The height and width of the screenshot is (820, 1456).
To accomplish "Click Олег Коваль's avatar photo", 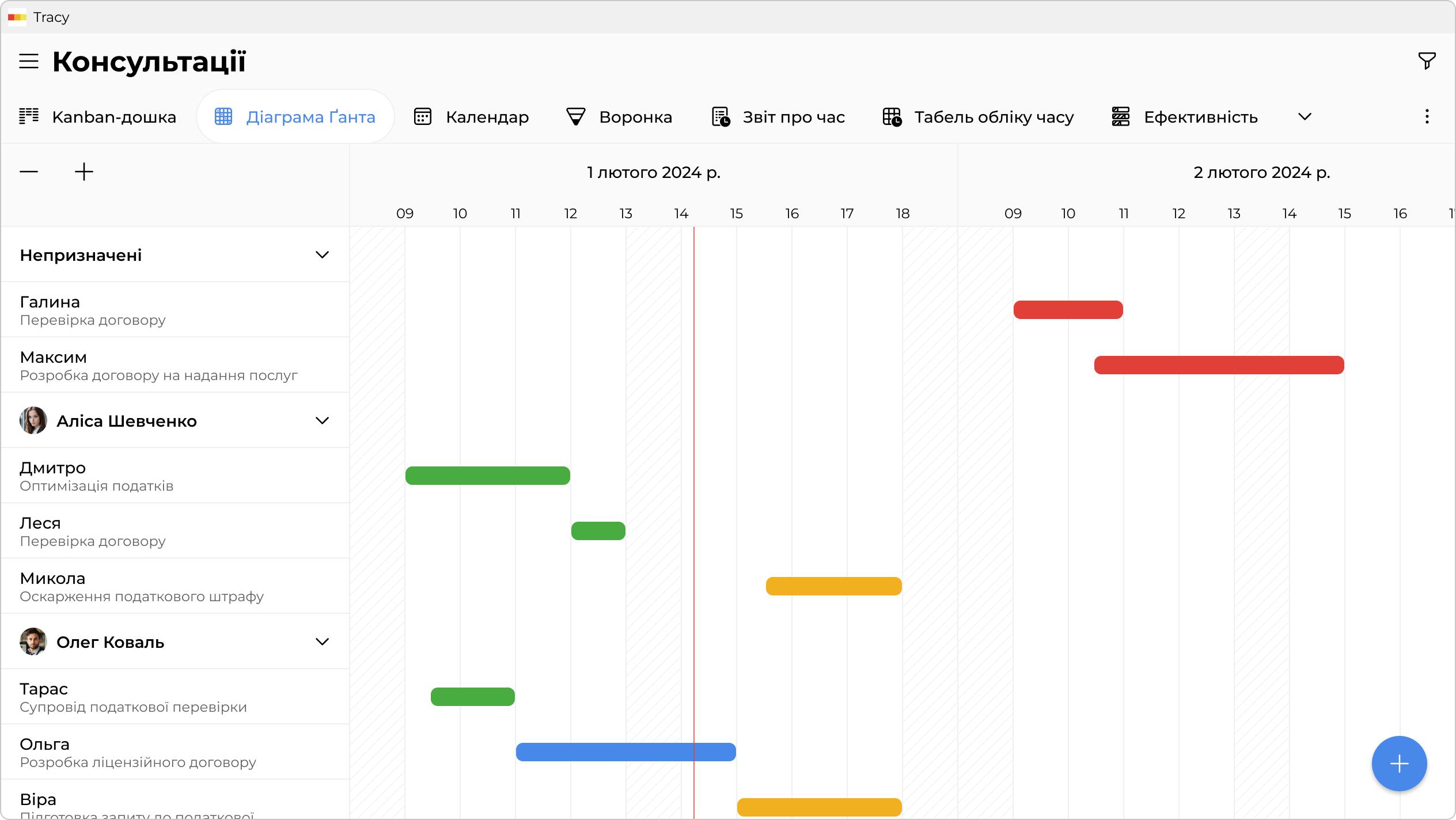I will click(33, 641).
